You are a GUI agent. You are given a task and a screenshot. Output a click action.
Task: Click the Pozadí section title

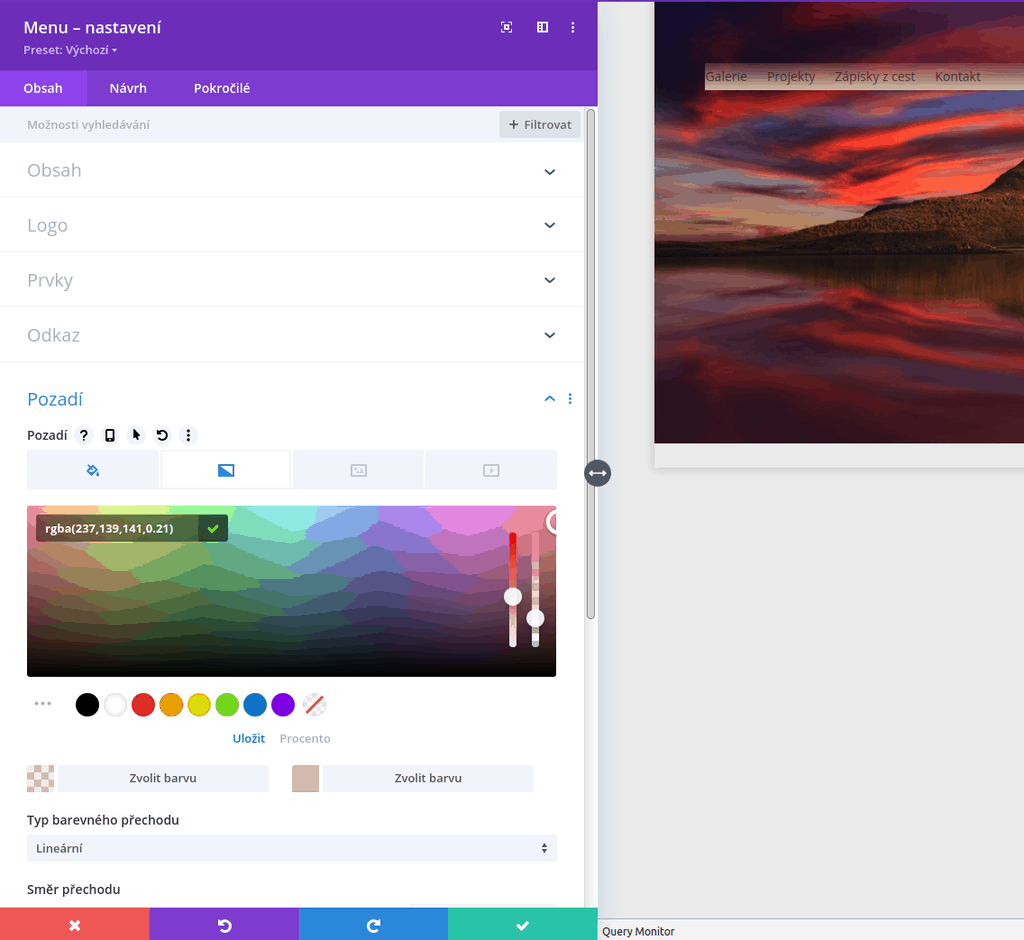(x=55, y=399)
